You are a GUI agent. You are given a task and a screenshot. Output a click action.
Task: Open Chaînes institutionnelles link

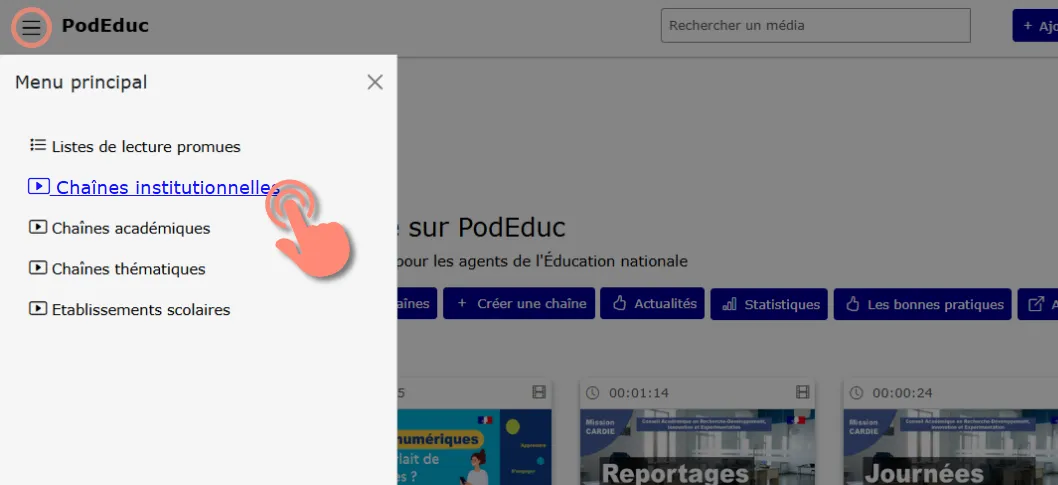point(154,188)
